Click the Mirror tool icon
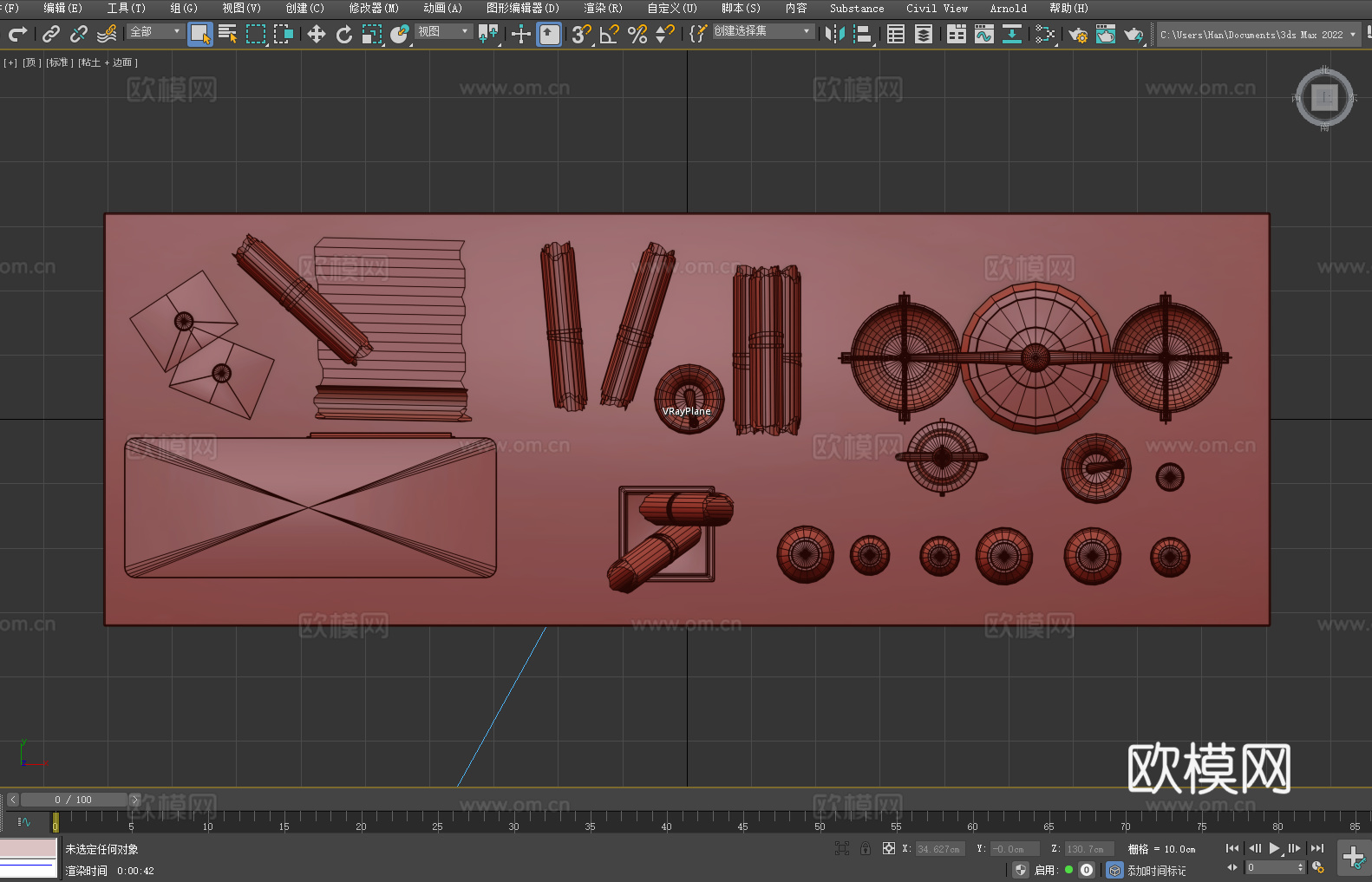Image resolution: width=1372 pixels, height=882 pixels. (835, 34)
